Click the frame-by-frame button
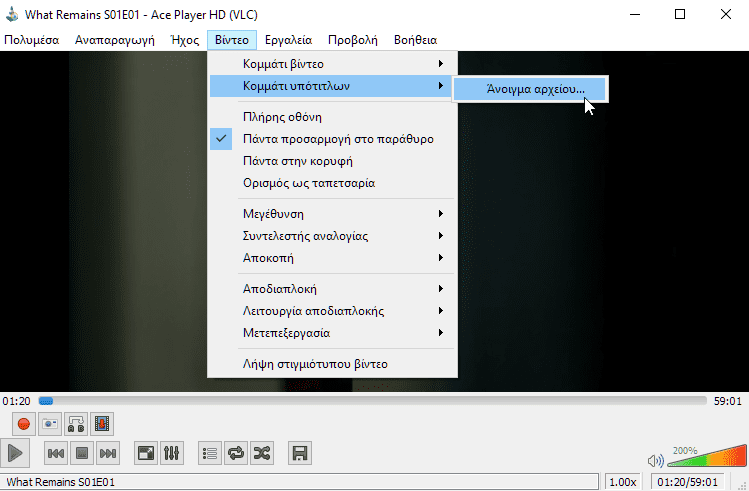 click(x=102, y=424)
